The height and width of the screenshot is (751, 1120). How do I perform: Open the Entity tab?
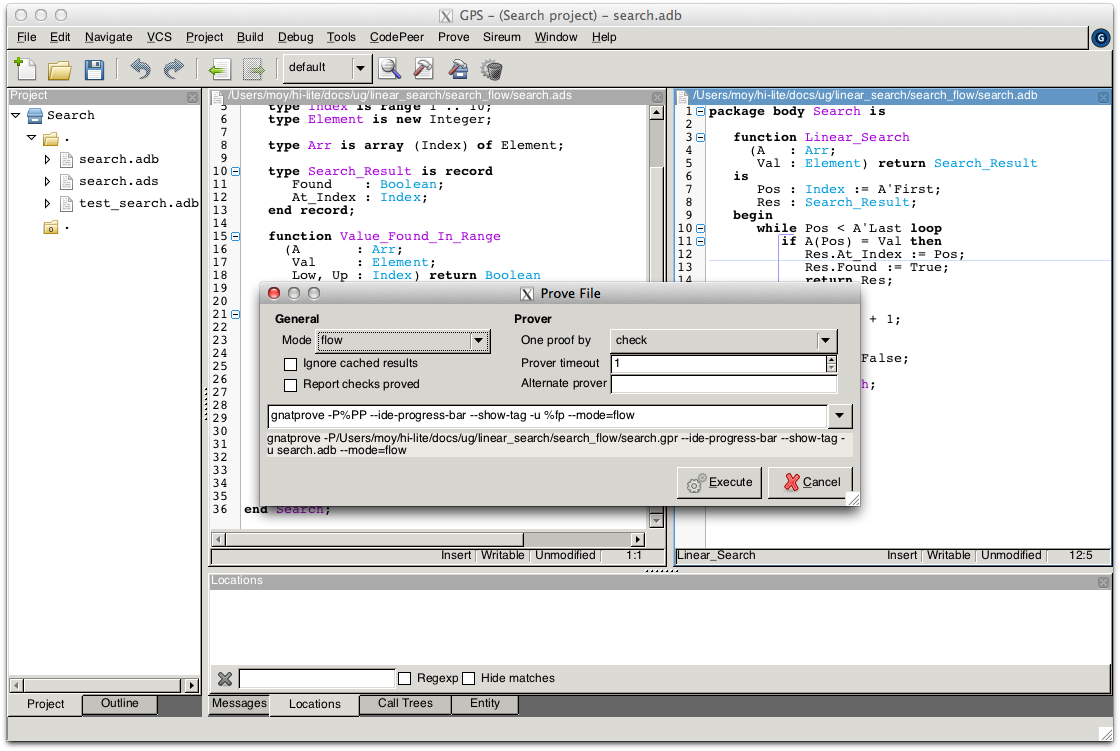(485, 704)
